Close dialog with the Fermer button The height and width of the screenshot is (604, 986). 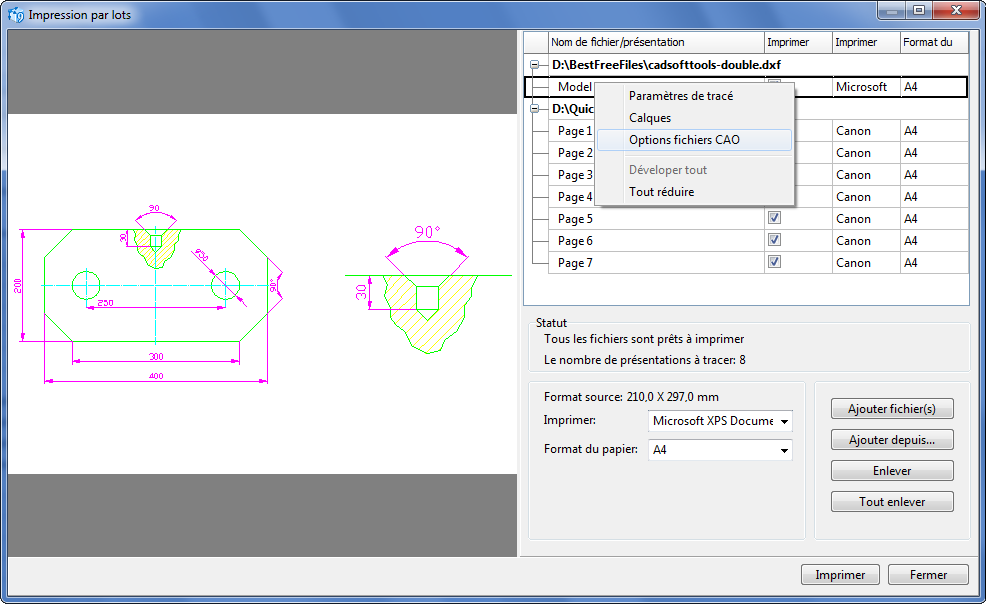coord(929,575)
